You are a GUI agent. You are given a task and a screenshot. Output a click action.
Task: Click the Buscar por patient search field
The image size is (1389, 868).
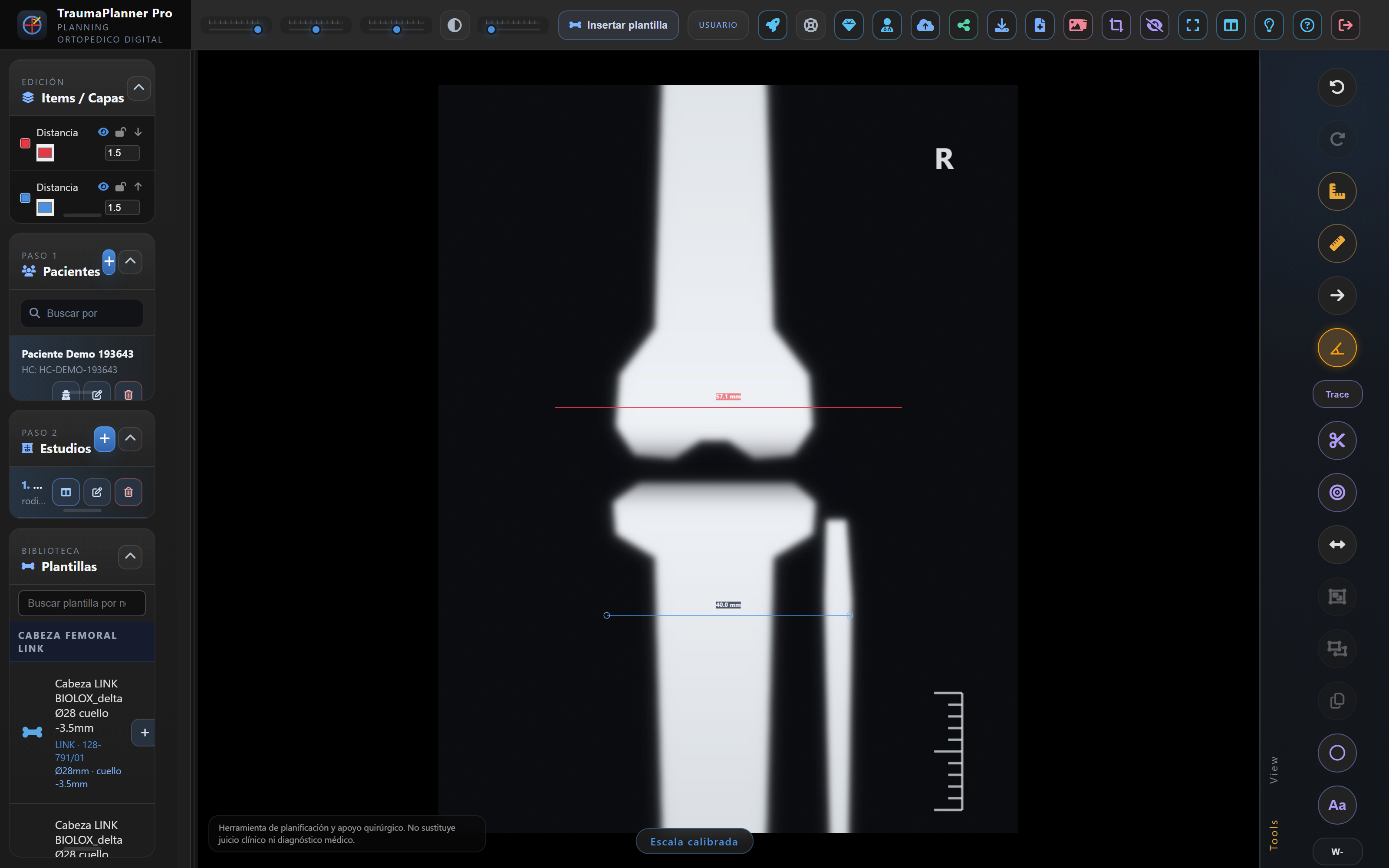coord(82,313)
